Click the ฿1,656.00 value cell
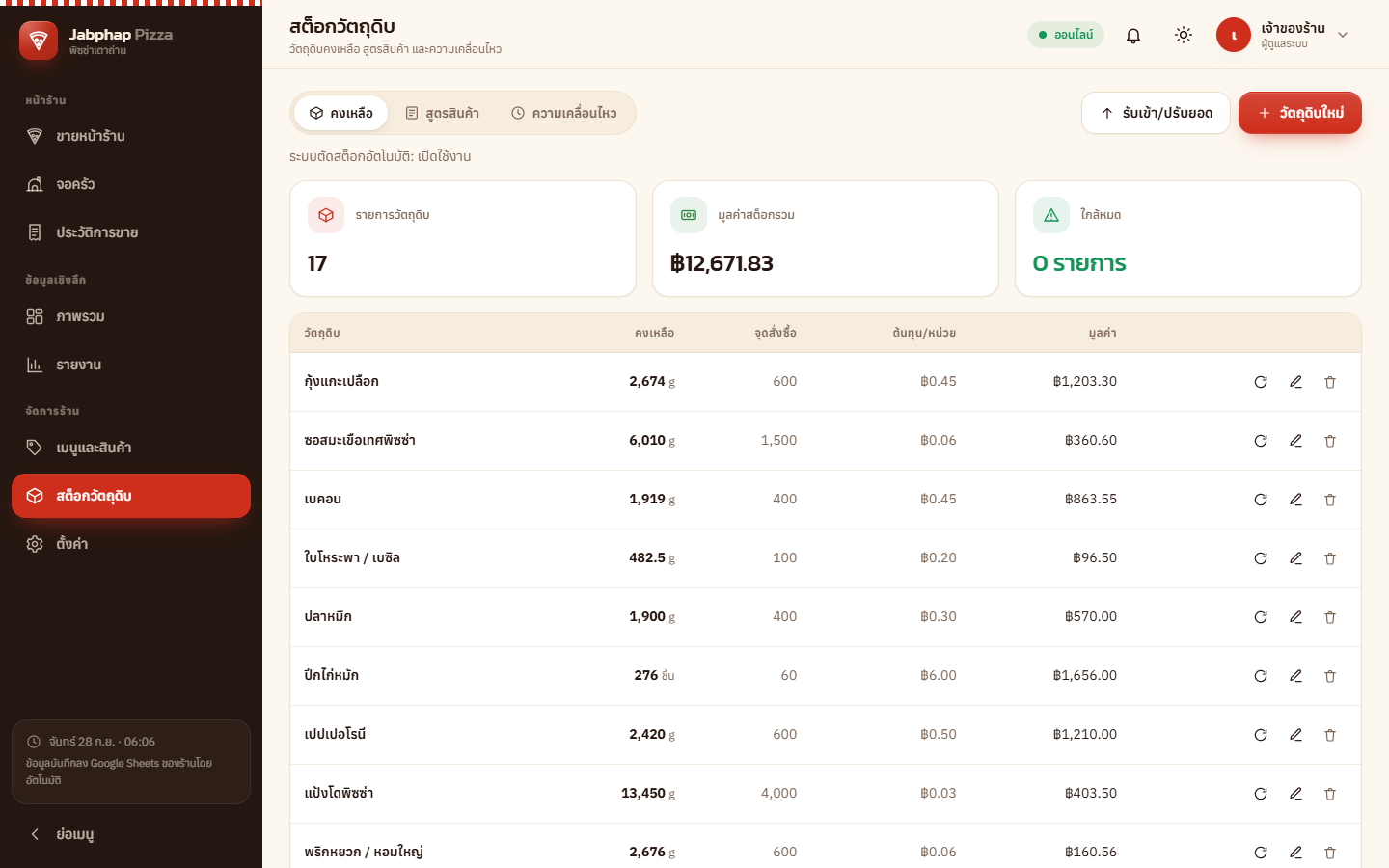This screenshot has width=1389, height=868. 1085,676
